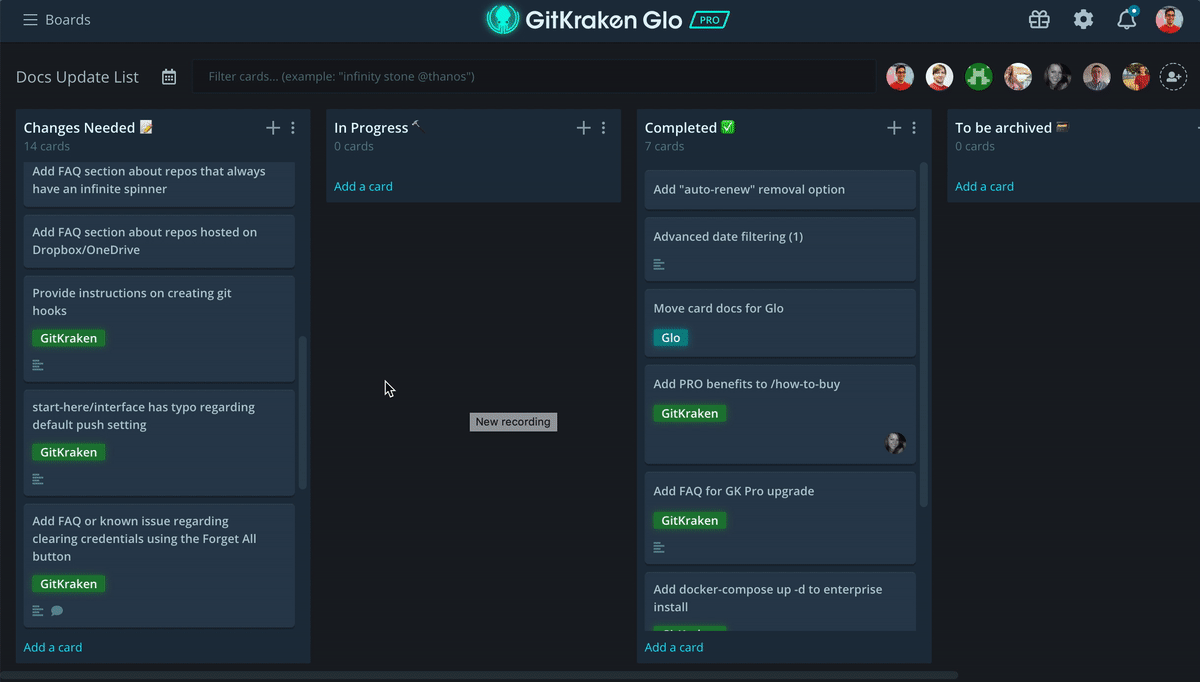Click Add a card under Completed
1200x682 pixels.
[x=674, y=647]
